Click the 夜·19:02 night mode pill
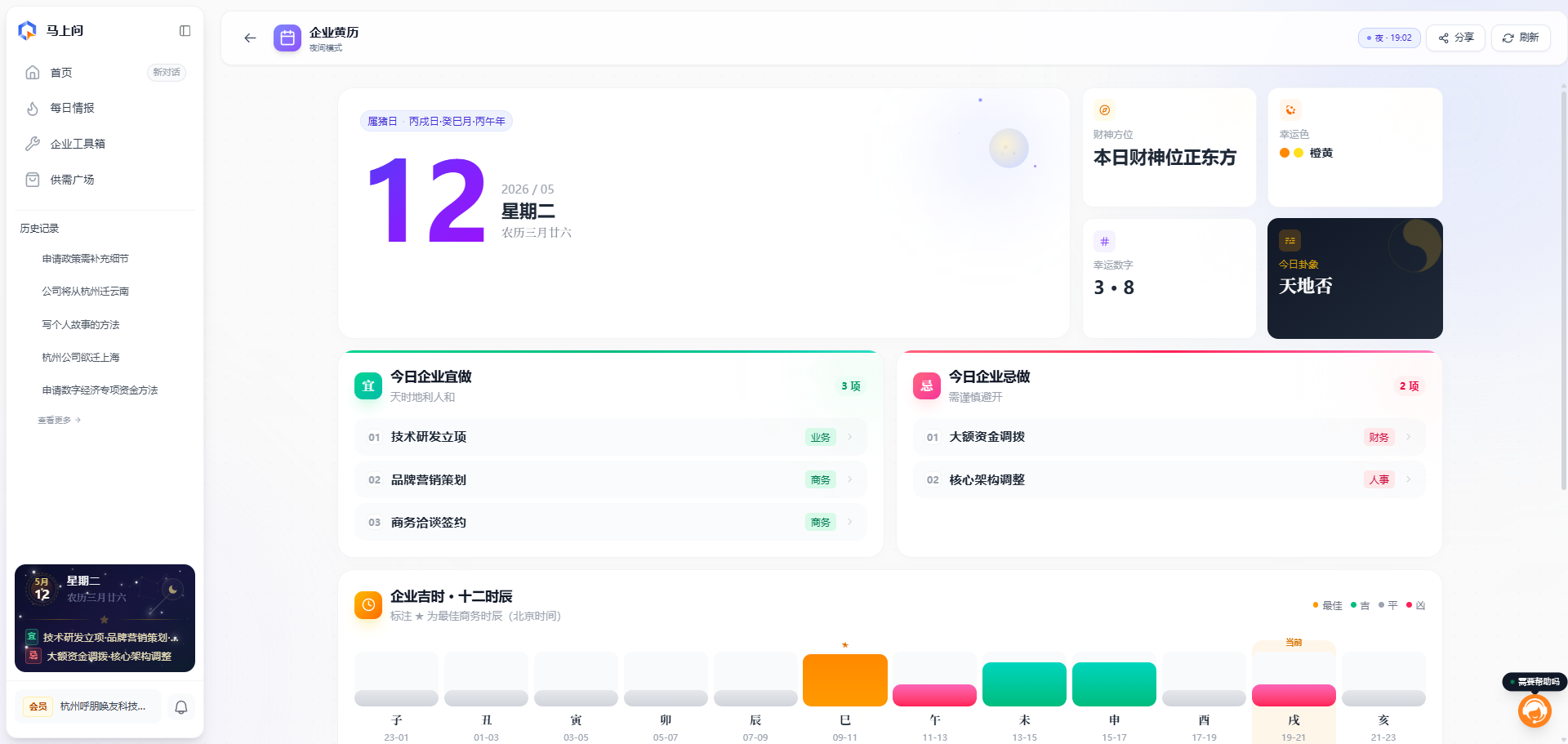The width and height of the screenshot is (1568, 744). pyautogui.click(x=1389, y=38)
